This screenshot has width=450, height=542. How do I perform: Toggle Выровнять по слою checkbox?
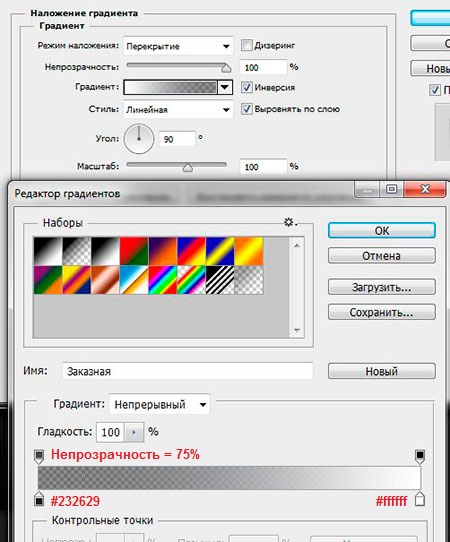[246, 109]
